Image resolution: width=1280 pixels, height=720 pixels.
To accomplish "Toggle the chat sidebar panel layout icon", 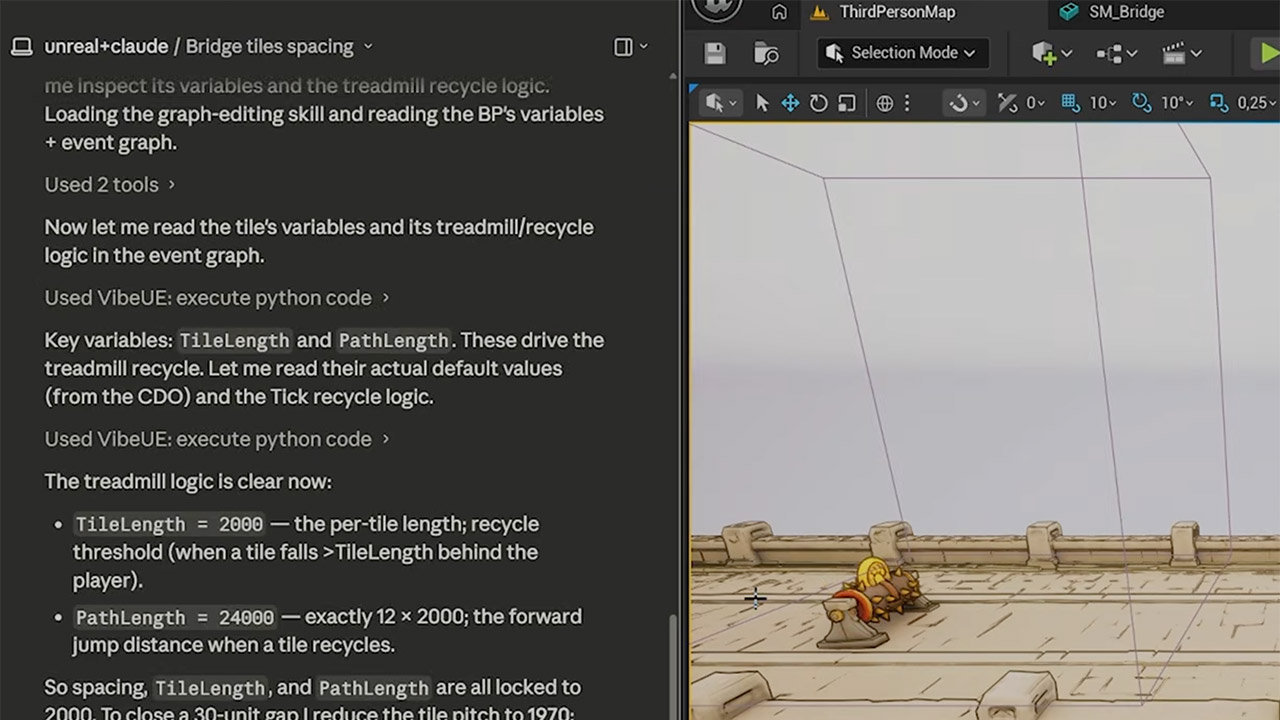I will coord(623,47).
